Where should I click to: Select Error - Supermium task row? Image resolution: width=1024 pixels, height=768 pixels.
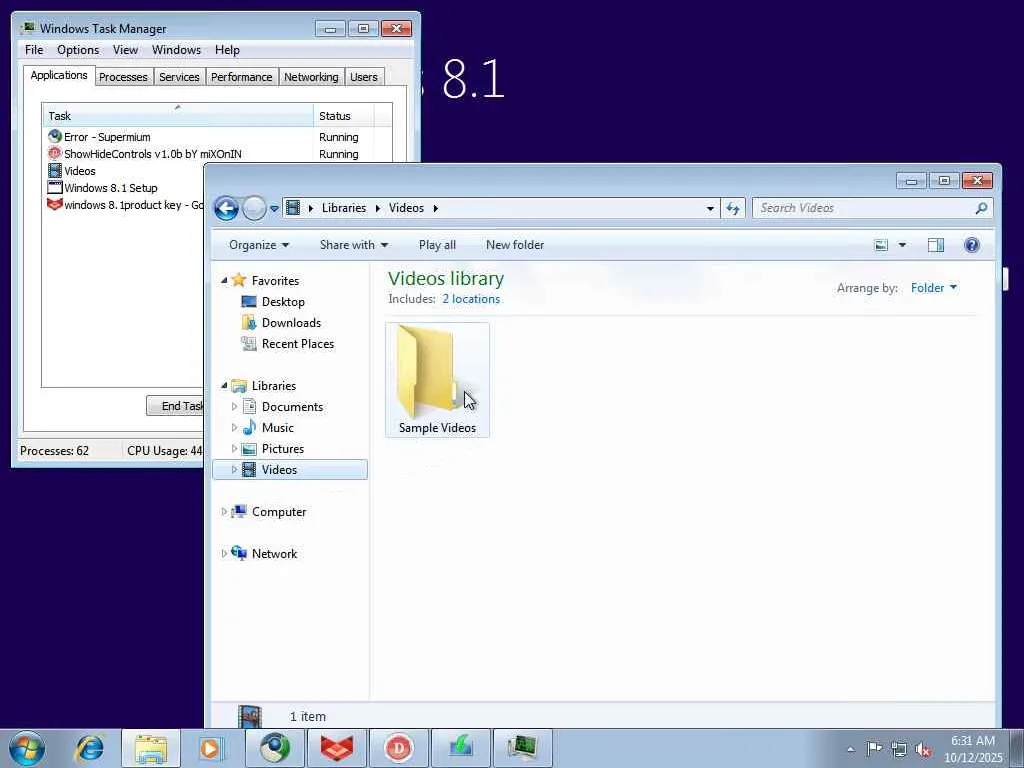tap(217, 137)
